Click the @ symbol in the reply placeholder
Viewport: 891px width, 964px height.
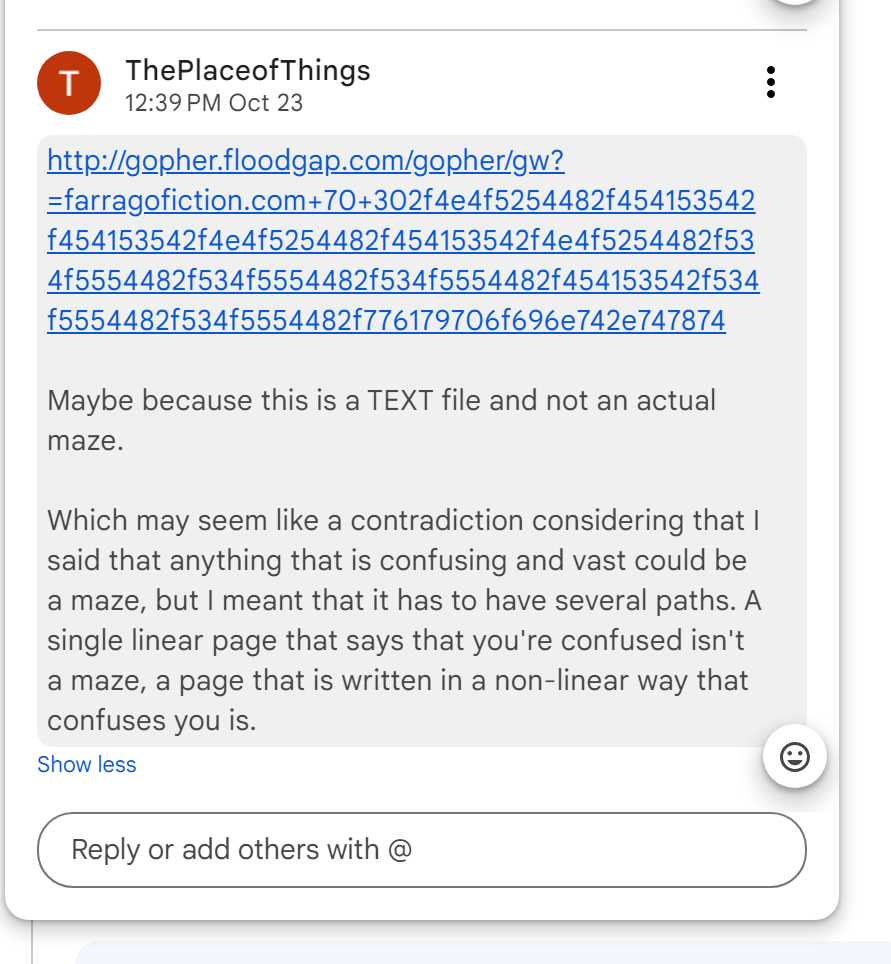399,850
